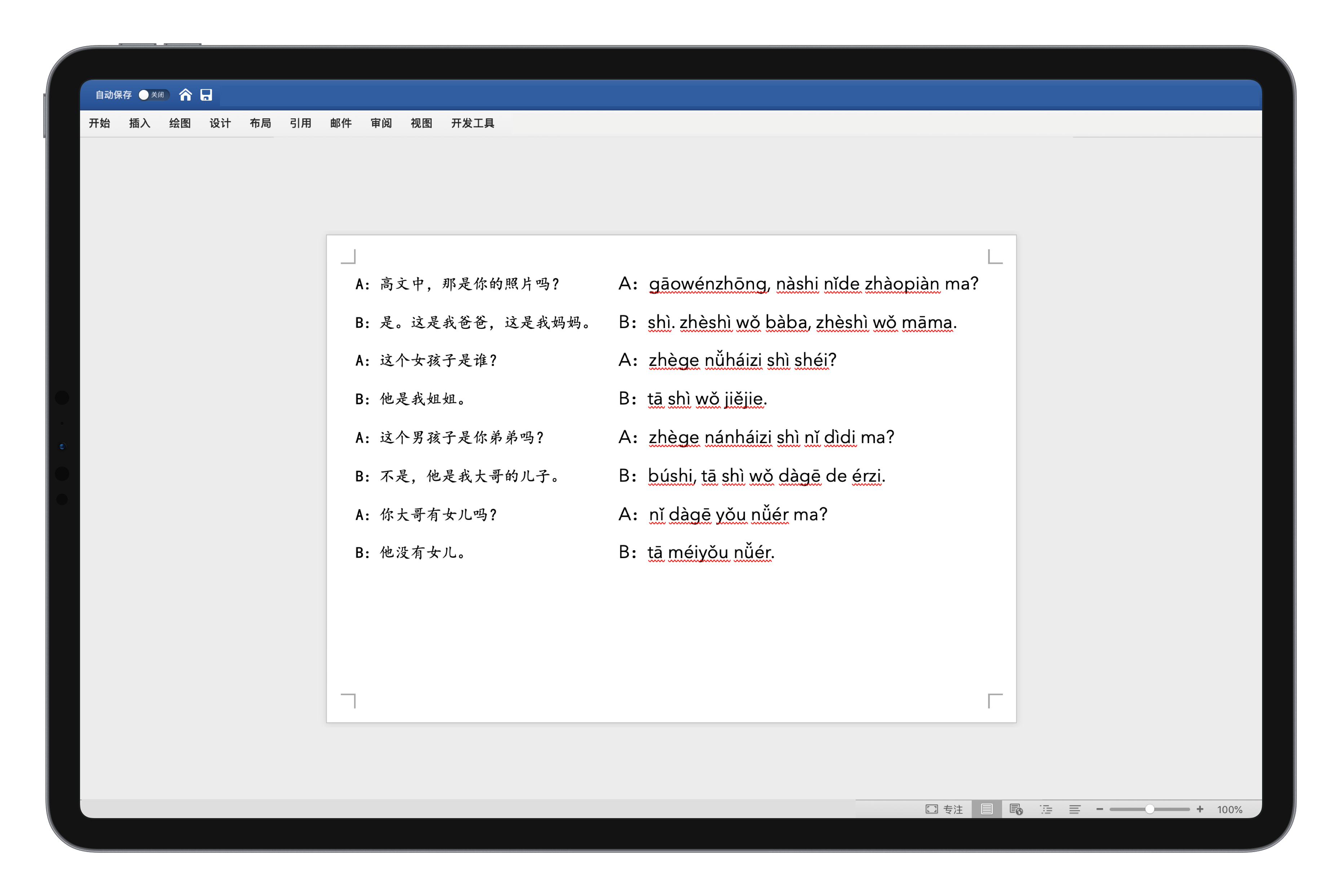This screenshot has width=1340, height=896.
Task: Select the 引用 tab
Action: [x=301, y=123]
